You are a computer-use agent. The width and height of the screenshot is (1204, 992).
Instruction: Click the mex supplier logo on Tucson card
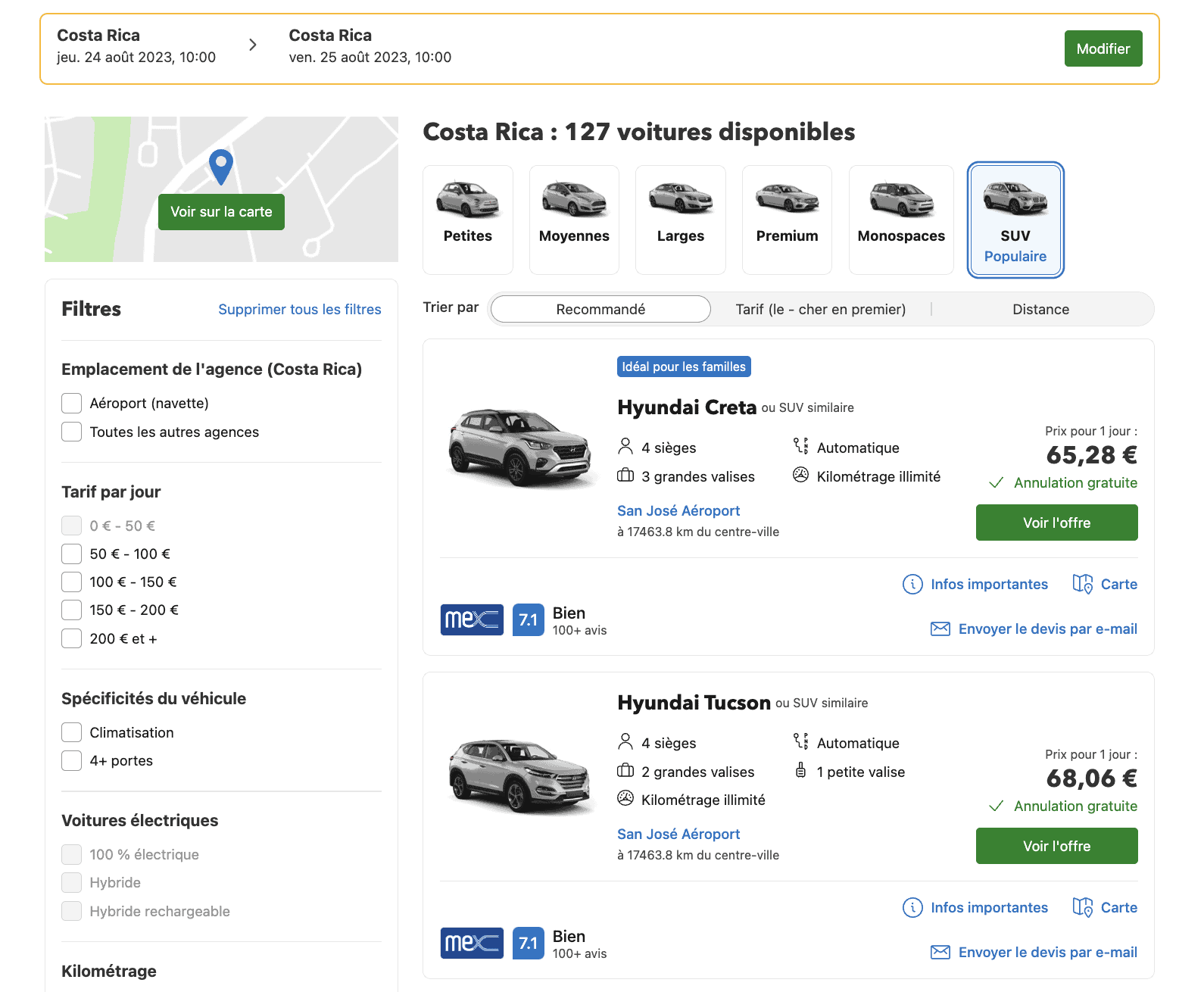coord(472,943)
